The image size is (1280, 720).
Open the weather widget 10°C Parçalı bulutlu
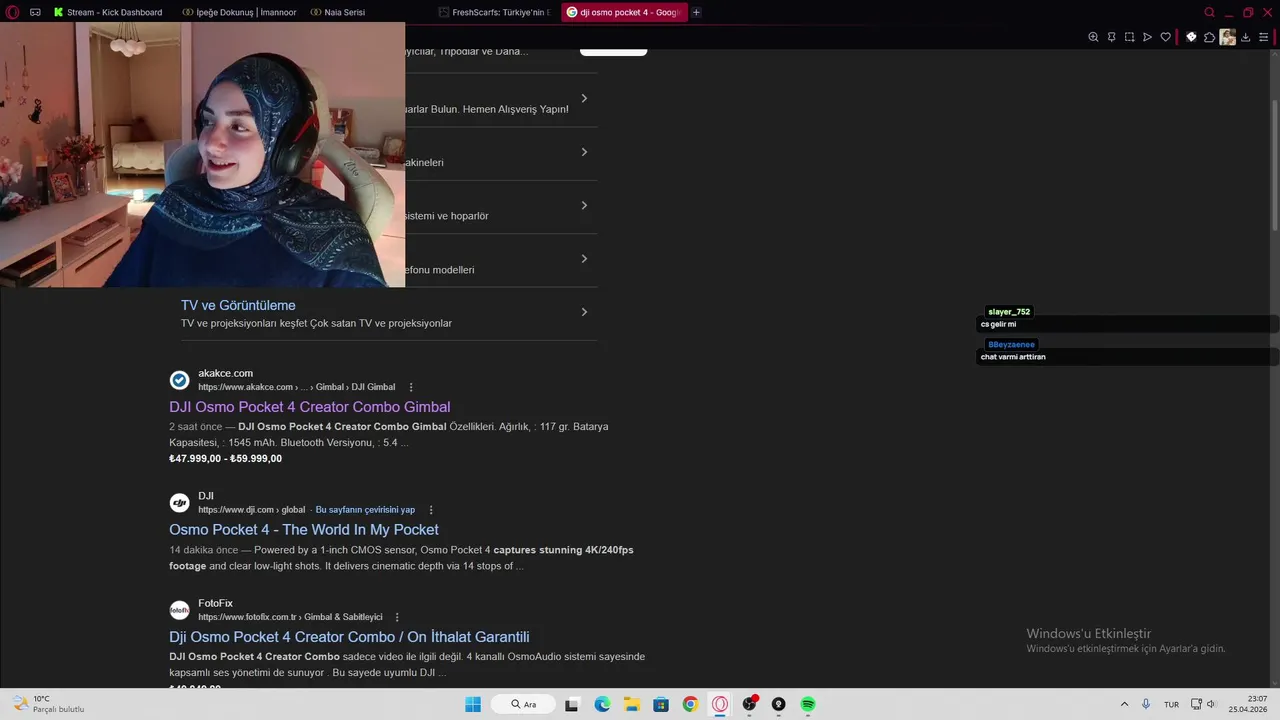pyautogui.click(x=48, y=704)
